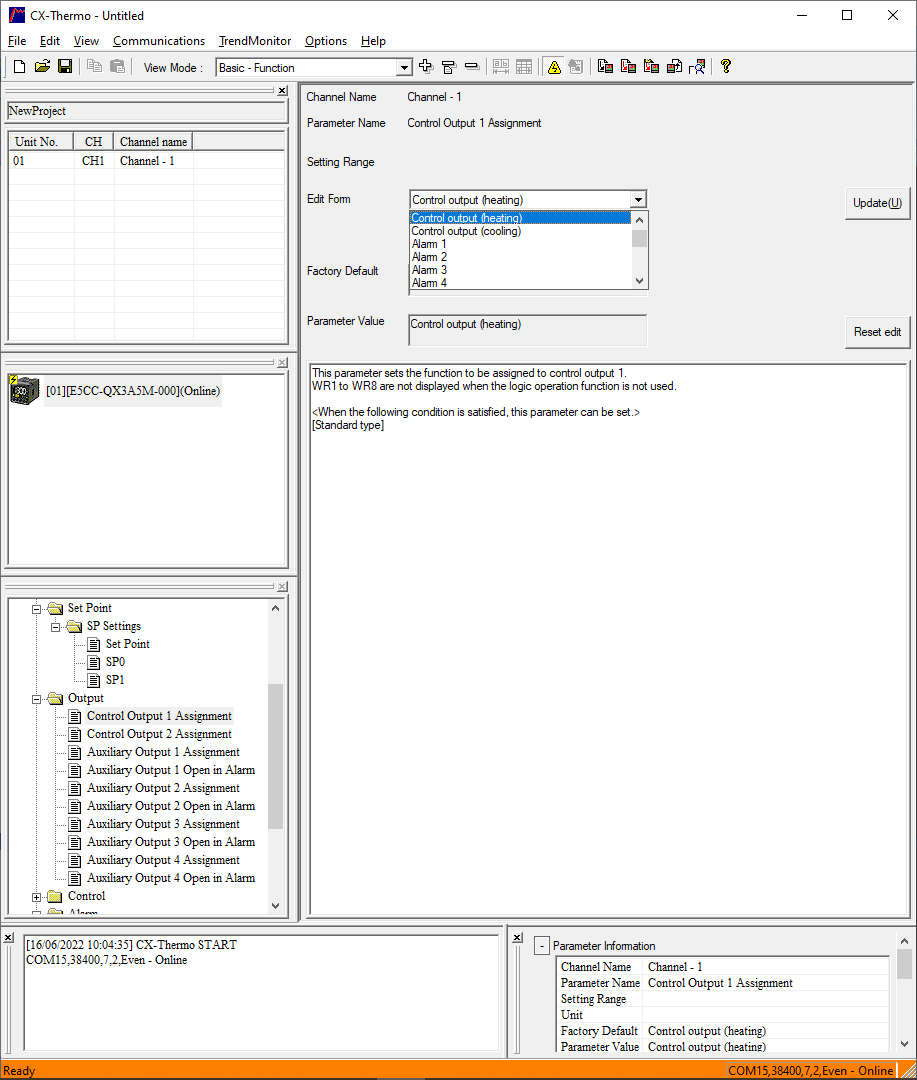
Task: Open the Options menu
Action: (326, 41)
